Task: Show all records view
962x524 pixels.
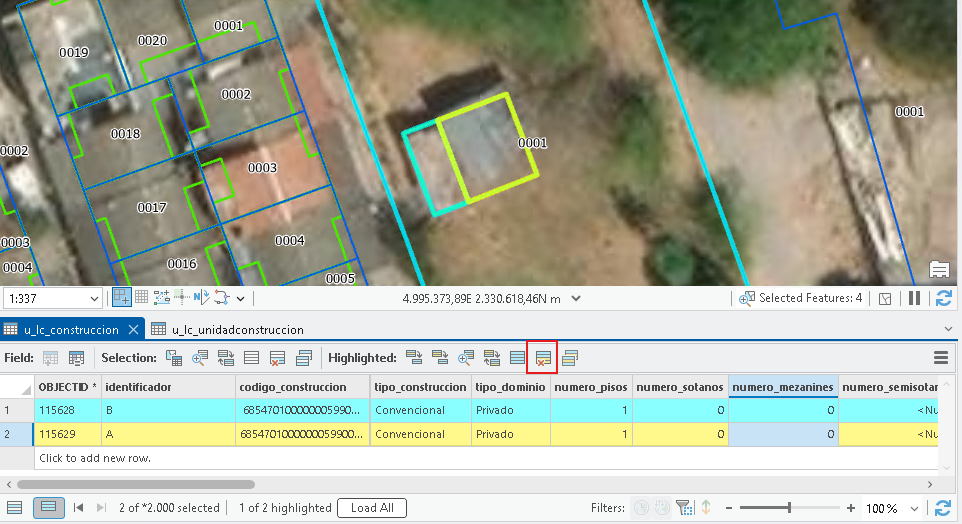Action: pos(15,507)
